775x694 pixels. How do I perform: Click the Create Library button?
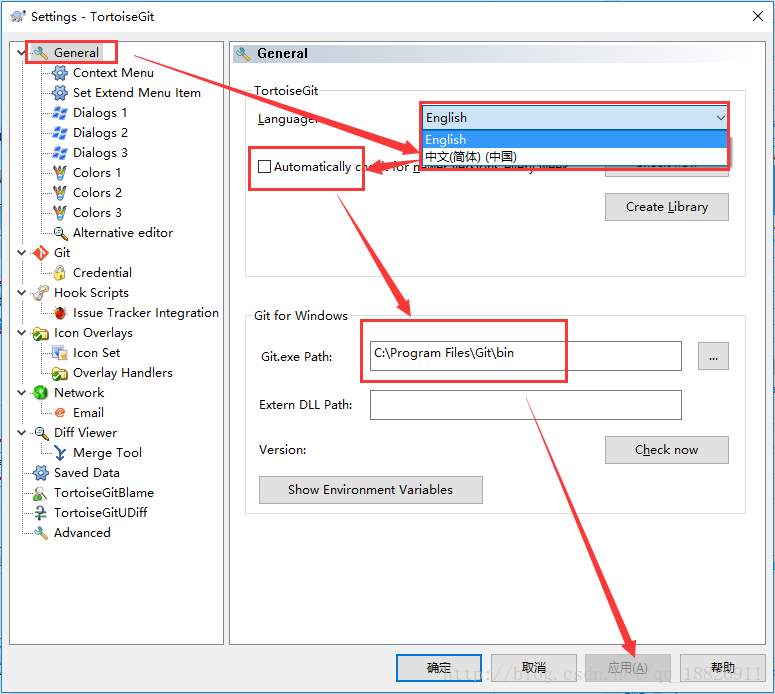click(667, 207)
